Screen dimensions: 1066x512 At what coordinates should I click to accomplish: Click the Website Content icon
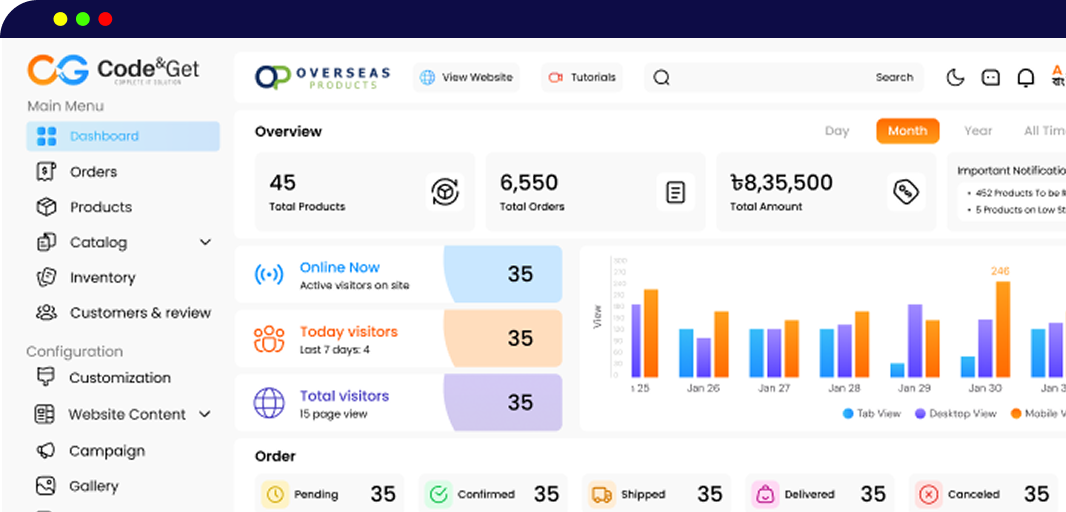click(x=45, y=414)
